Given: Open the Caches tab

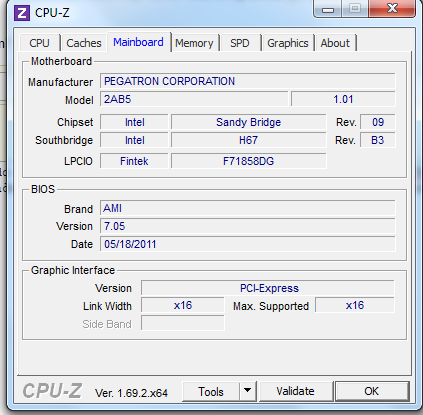Looking at the screenshot, I should [x=84, y=43].
